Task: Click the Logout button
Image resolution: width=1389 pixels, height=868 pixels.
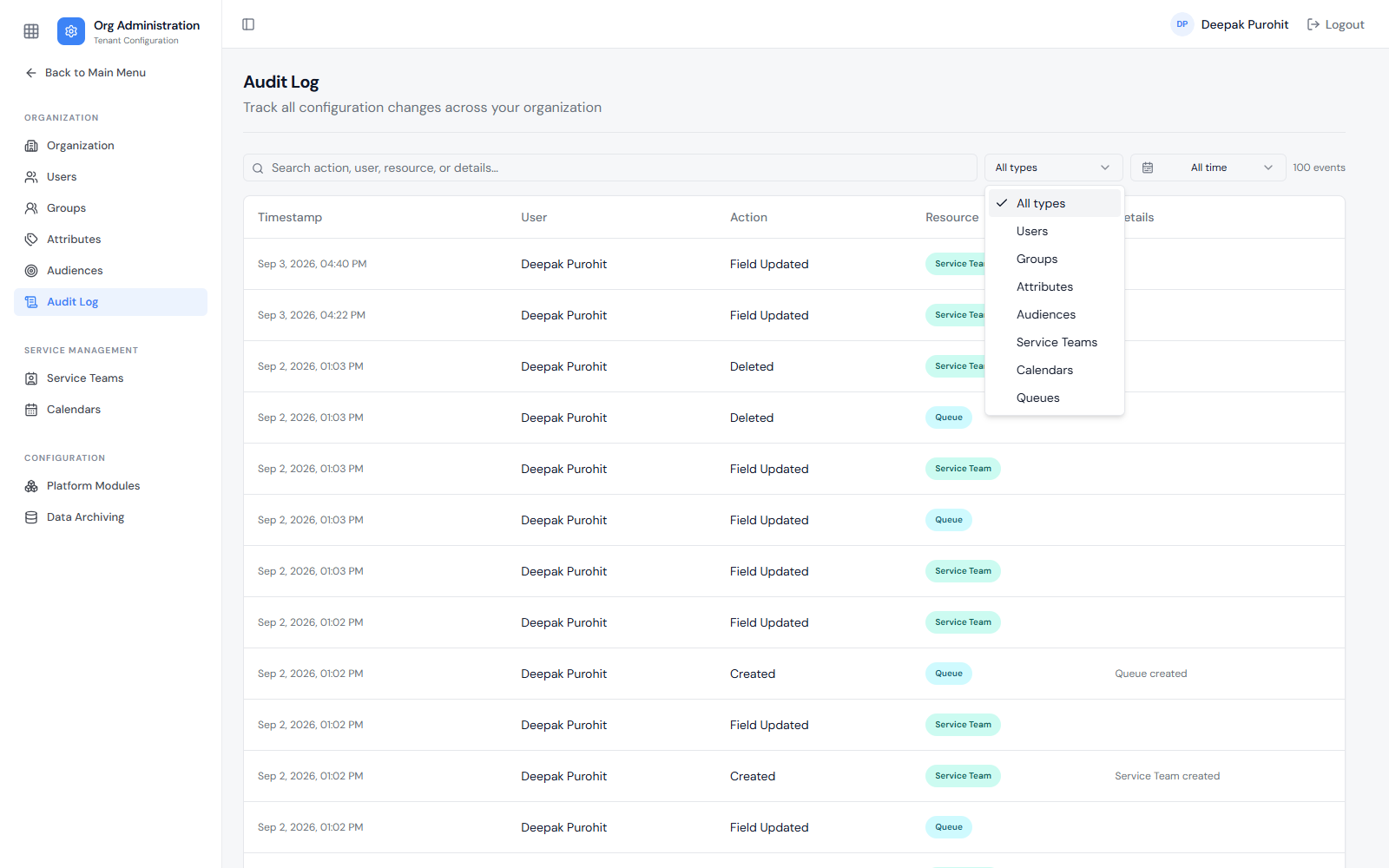Action: pyautogui.click(x=1335, y=24)
